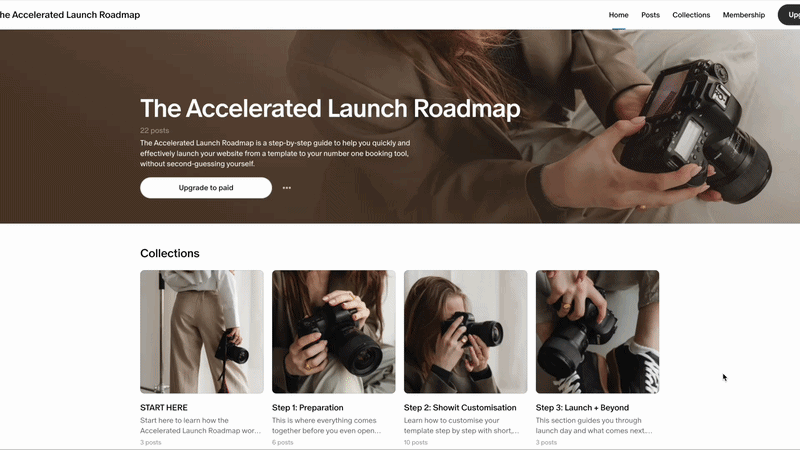
Task: Open the Membership tab
Action: point(743,15)
